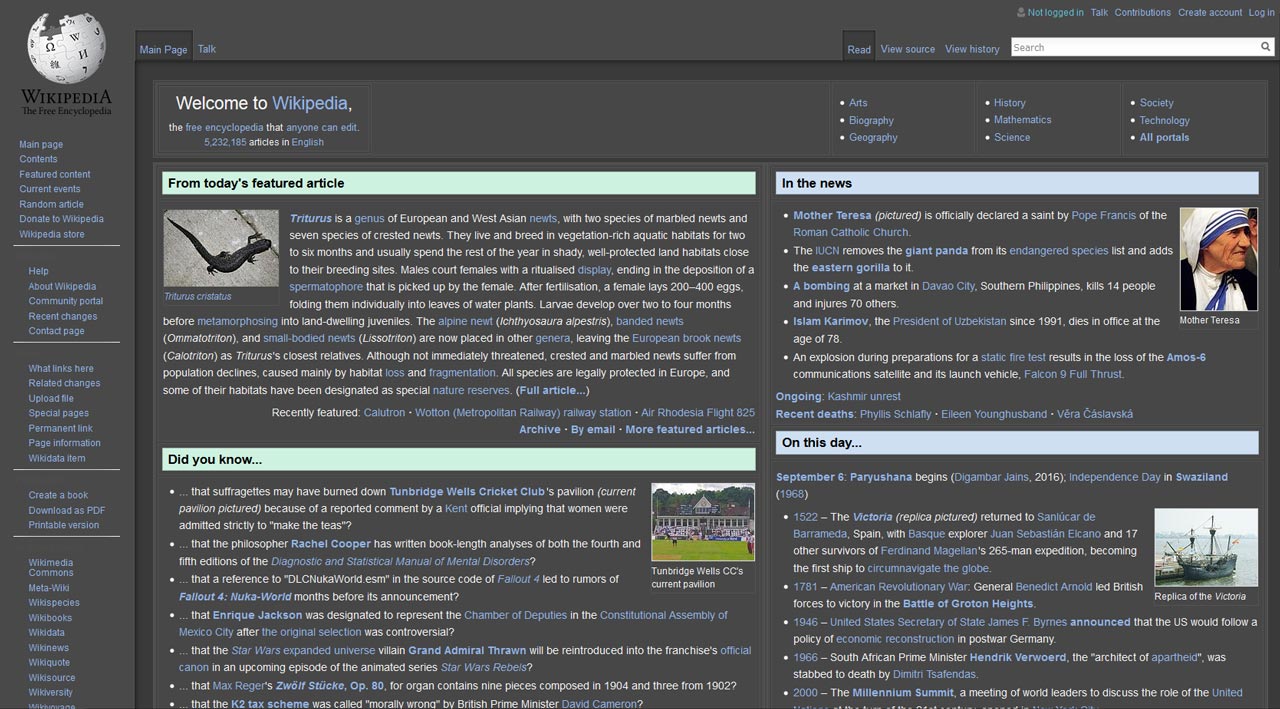Image resolution: width=1280 pixels, height=709 pixels.
Task: Open the Contact page link
Action: pyautogui.click(x=56, y=331)
